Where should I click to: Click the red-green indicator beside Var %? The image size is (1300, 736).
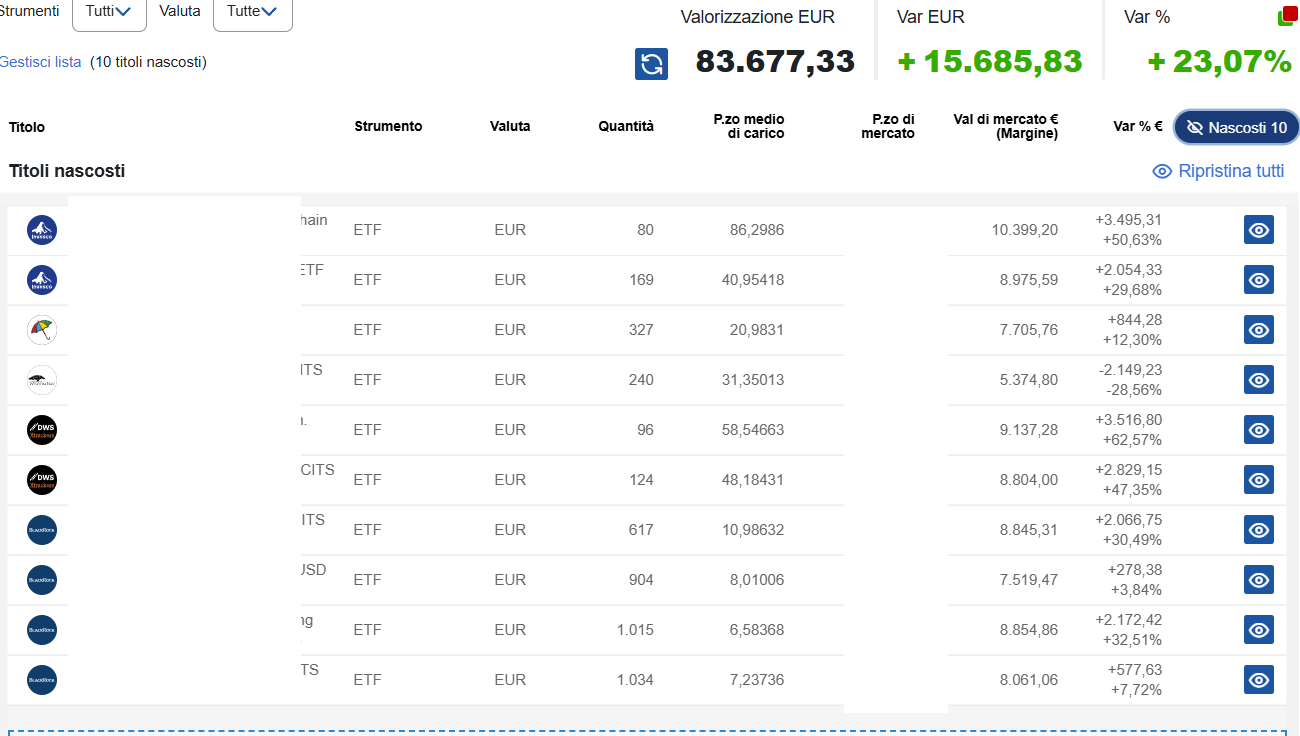[x=1286, y=17]
